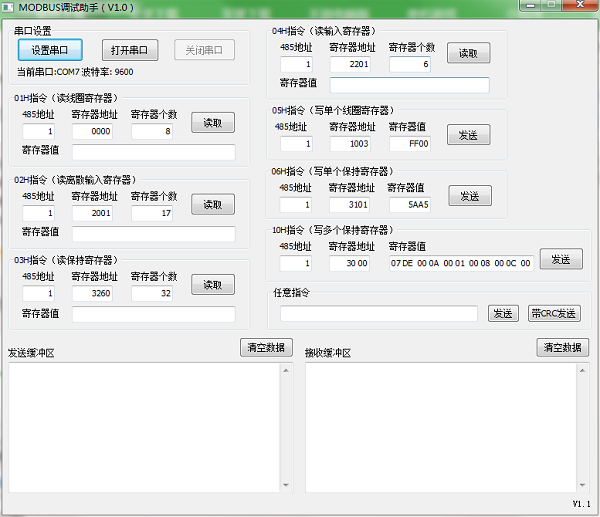Select the 02H register address field 2001
The width and height of the screenshot is (600, 517).
(92, 213)
